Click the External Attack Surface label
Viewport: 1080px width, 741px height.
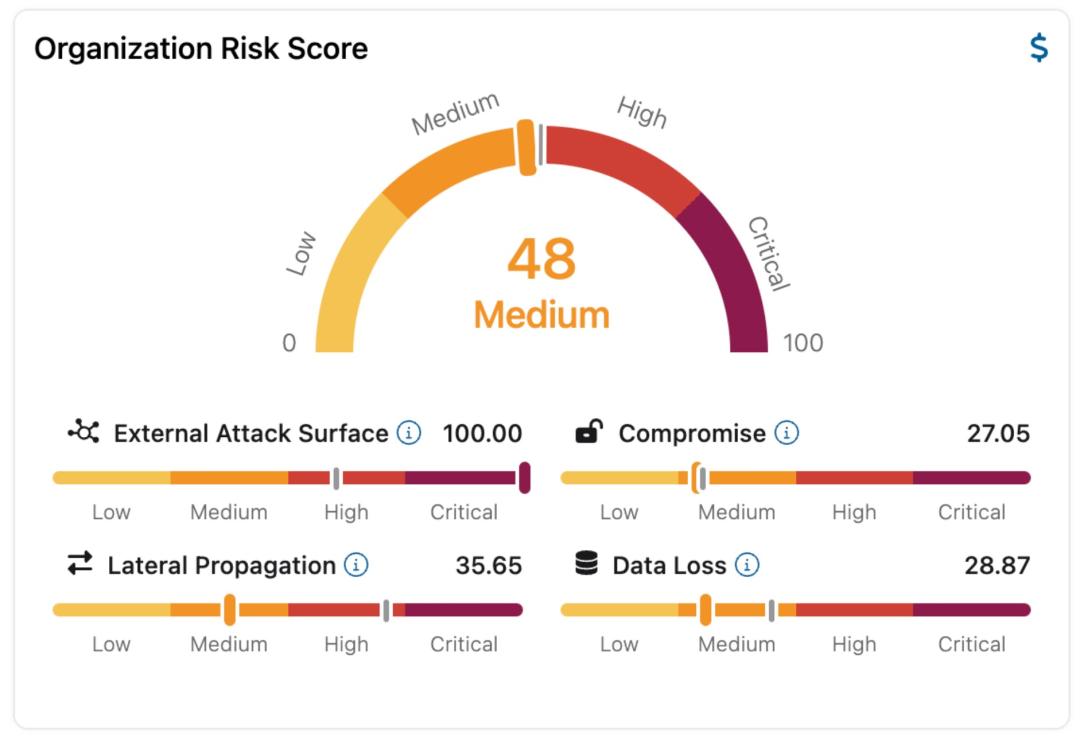point(250,433)
